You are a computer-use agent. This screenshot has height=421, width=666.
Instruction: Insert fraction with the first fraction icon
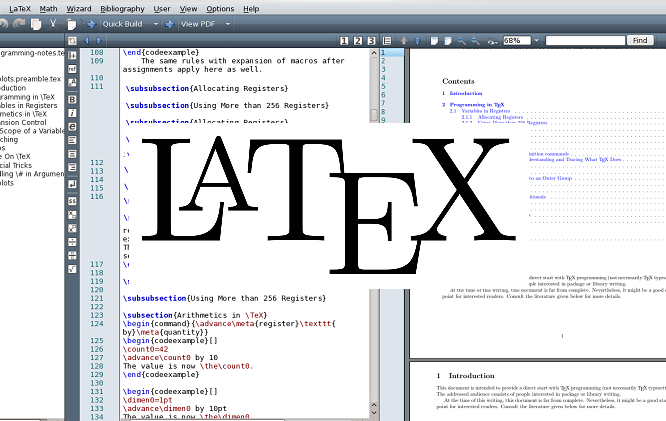pyautogui.click(x=72, y=242)
